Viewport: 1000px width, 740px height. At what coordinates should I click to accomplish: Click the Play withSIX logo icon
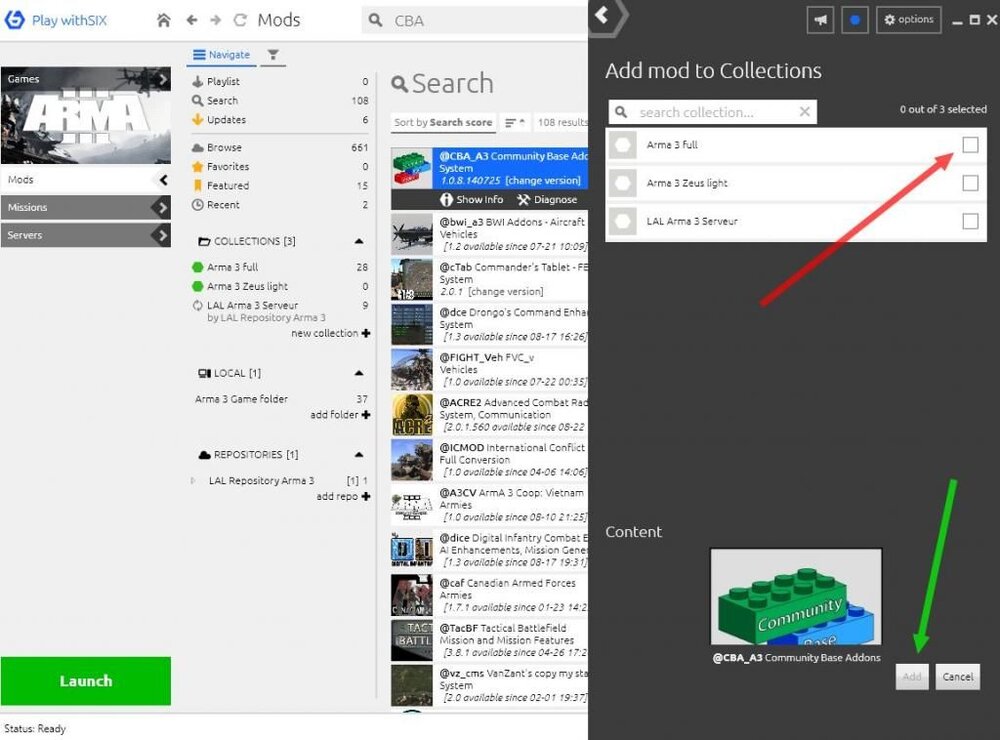15,20
